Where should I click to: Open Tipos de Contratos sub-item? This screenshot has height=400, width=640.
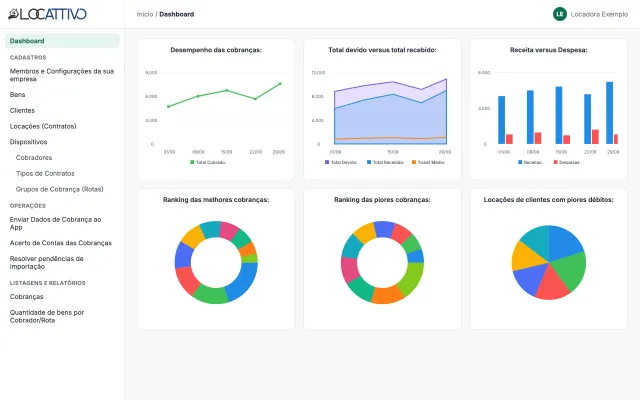coord(45,173)
